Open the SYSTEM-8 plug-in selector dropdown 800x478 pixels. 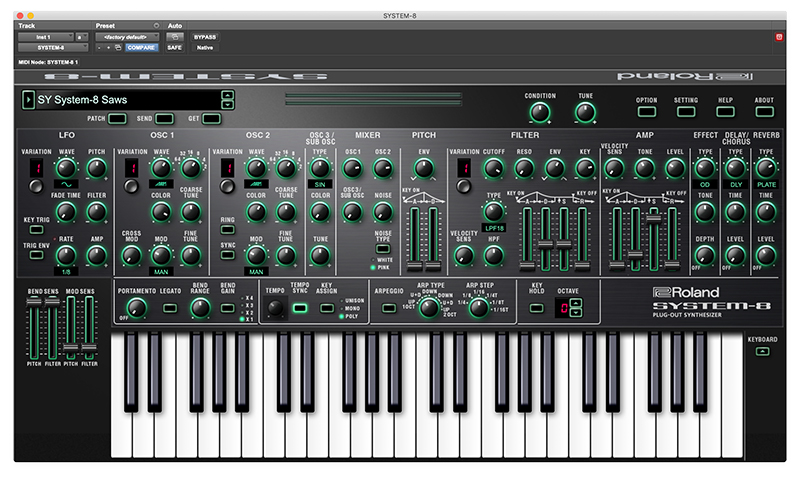click(53, 47)
